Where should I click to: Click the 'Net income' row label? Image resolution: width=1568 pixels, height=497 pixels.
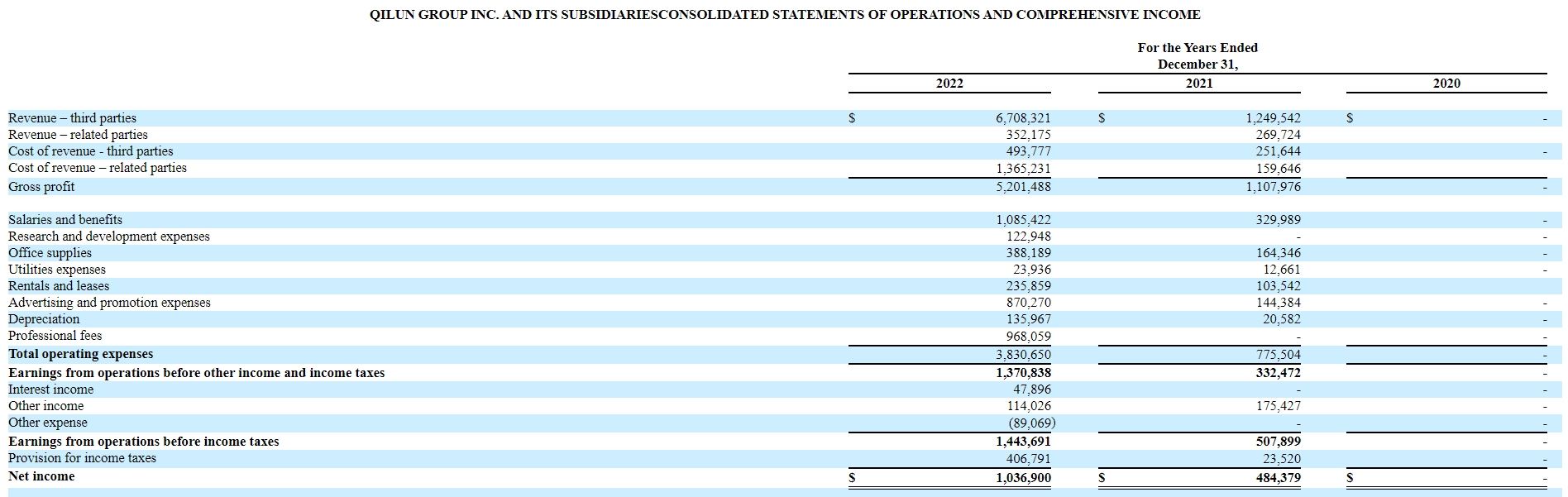41,476
